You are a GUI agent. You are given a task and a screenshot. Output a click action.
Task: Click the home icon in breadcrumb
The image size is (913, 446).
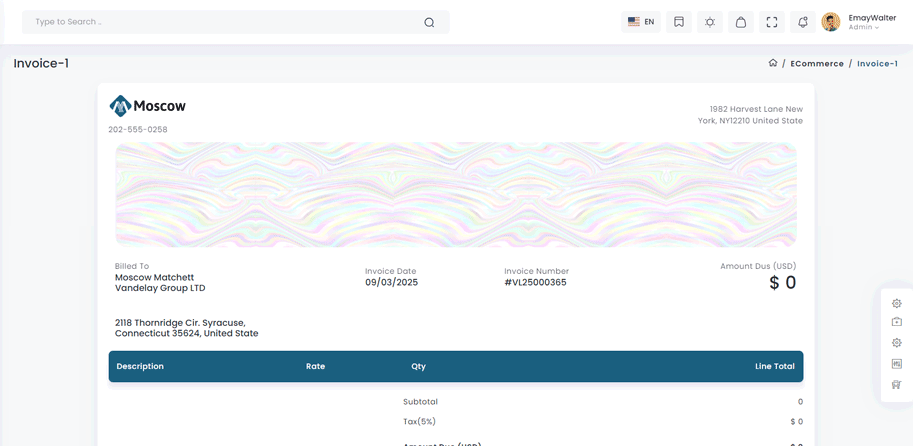pyautogui.click(x=773, y=63)
